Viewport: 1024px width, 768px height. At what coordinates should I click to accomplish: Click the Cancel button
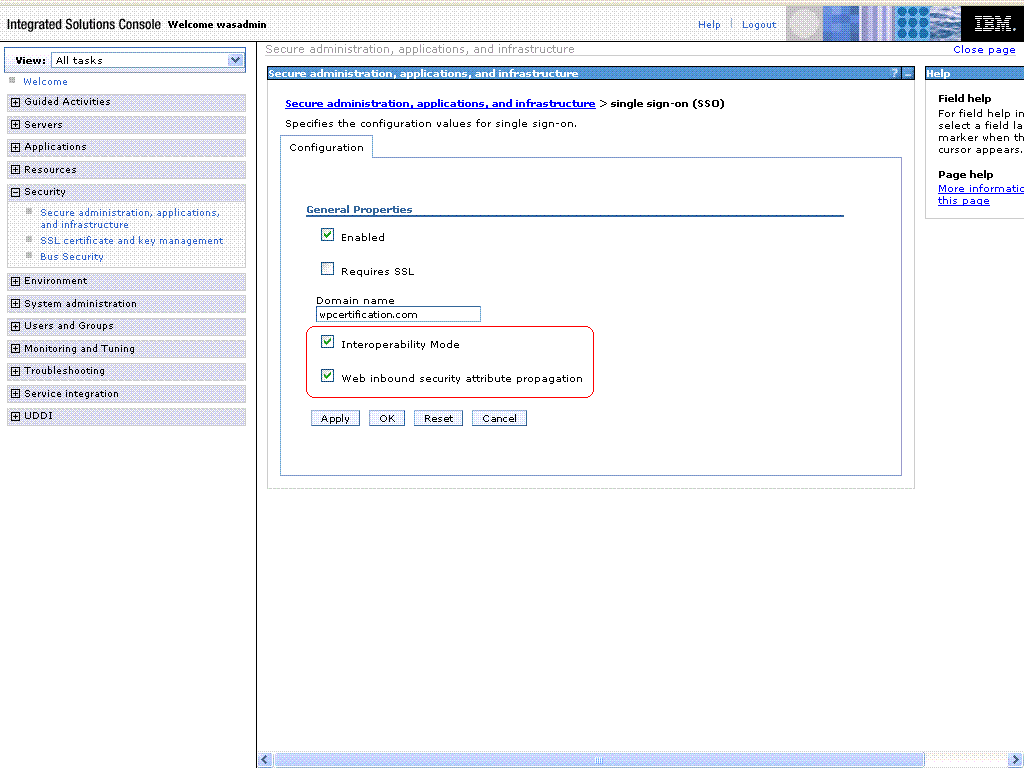pyautogui.click(x=499, y=418)
